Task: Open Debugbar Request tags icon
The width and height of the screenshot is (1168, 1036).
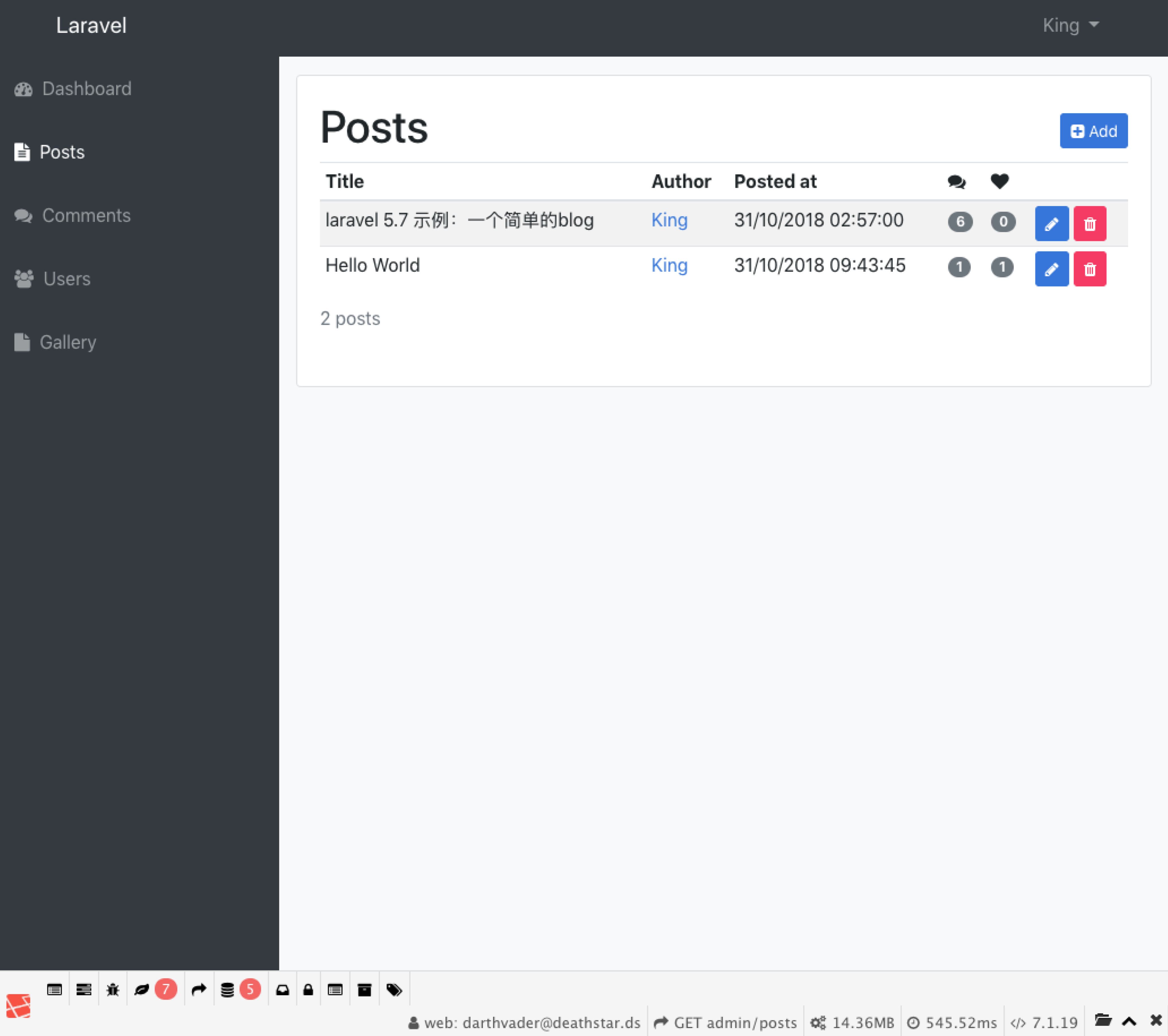Action: [394, 990]
